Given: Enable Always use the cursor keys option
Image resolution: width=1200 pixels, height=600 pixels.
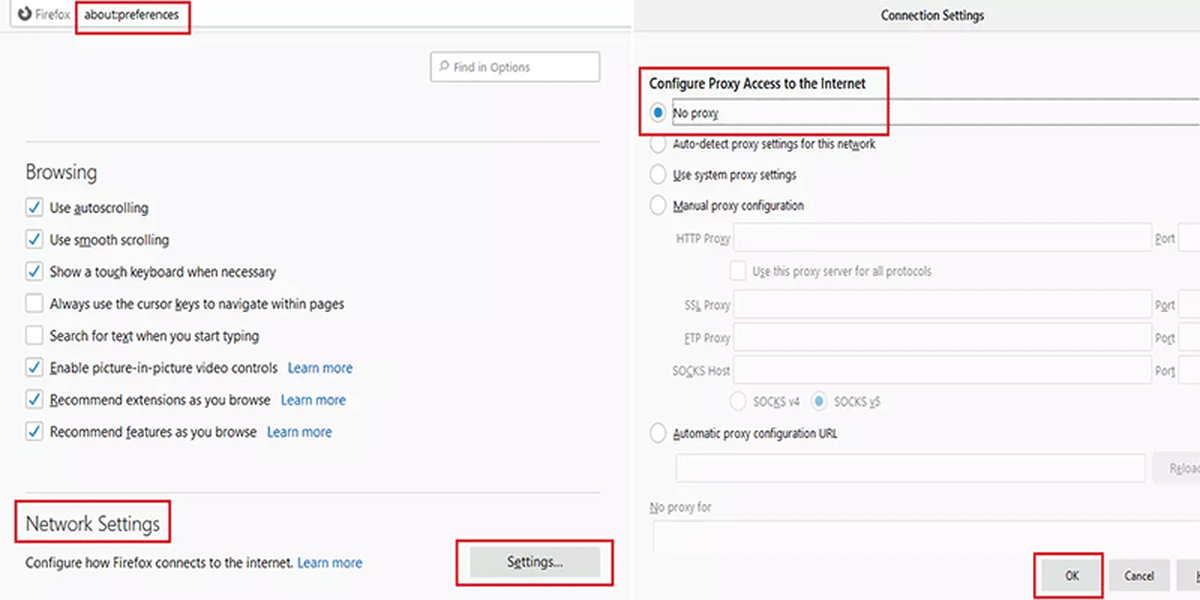Looking at the screenshot, I should (x=34, y=304).
